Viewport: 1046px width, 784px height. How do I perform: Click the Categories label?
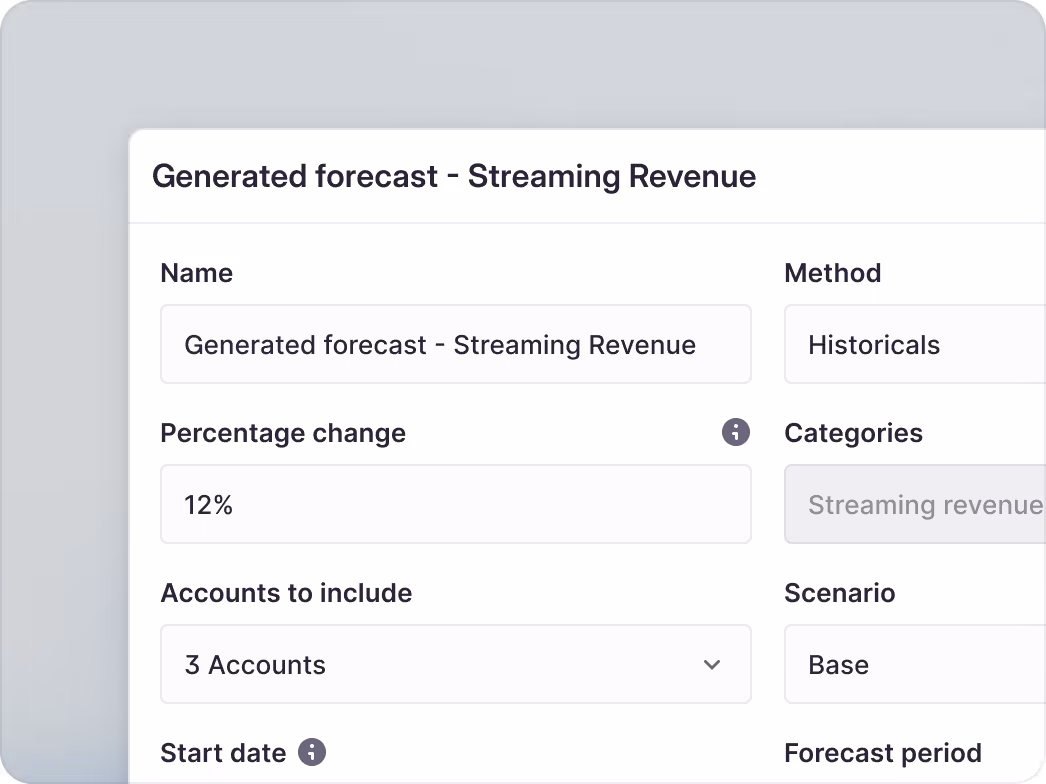pyautogui.click(x=854, y=434)
